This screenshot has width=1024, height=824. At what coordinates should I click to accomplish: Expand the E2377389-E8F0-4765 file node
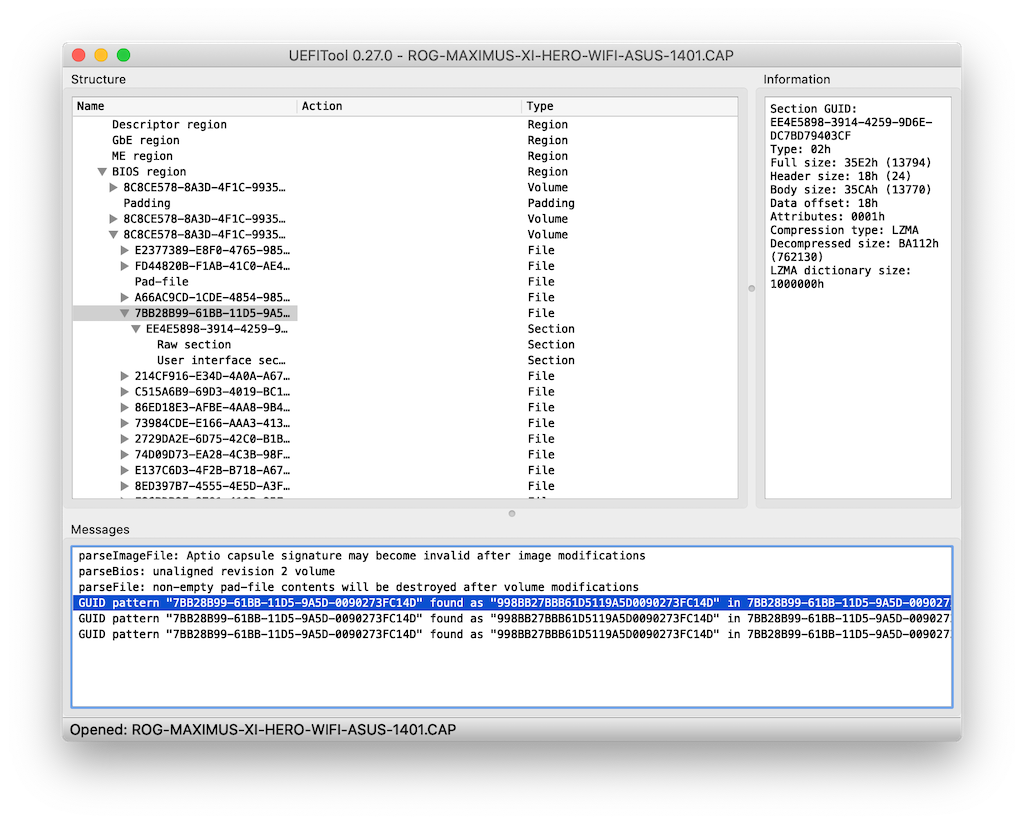pos(125,250)
